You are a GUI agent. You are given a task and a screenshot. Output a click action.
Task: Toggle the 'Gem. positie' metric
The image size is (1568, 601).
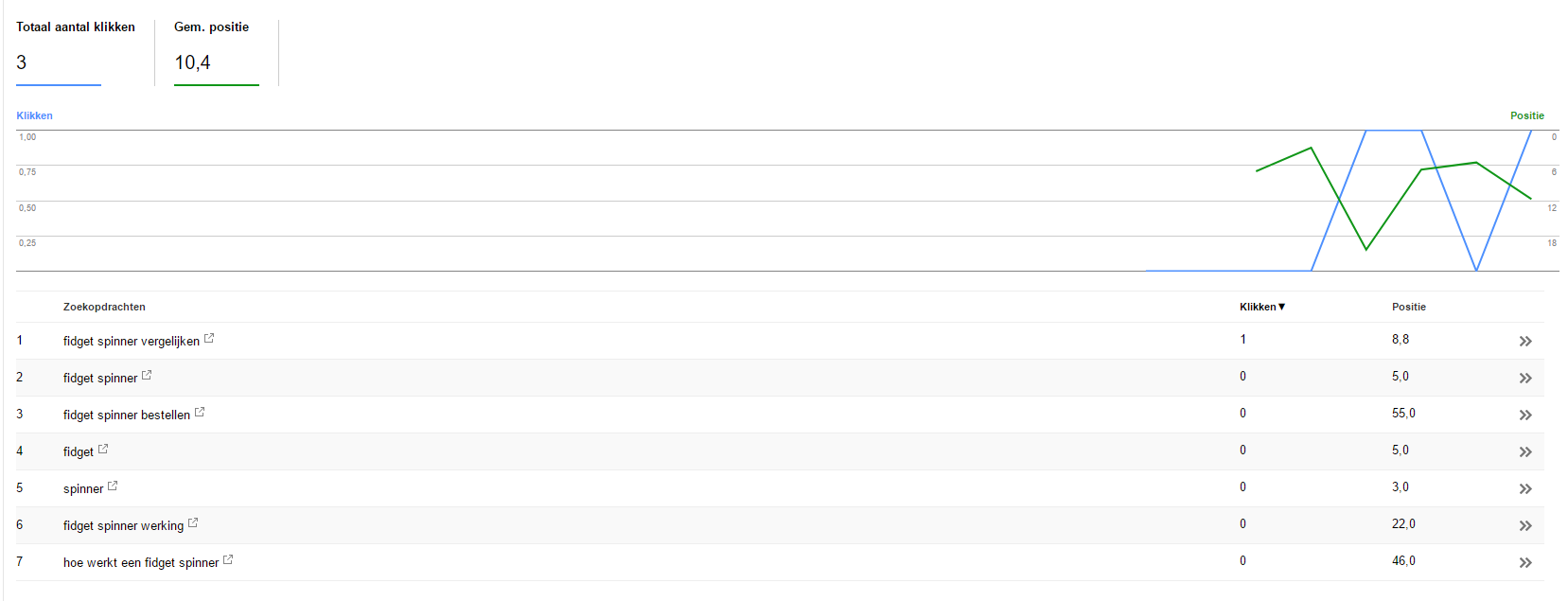pyautogui.click(x=217, y=52)
